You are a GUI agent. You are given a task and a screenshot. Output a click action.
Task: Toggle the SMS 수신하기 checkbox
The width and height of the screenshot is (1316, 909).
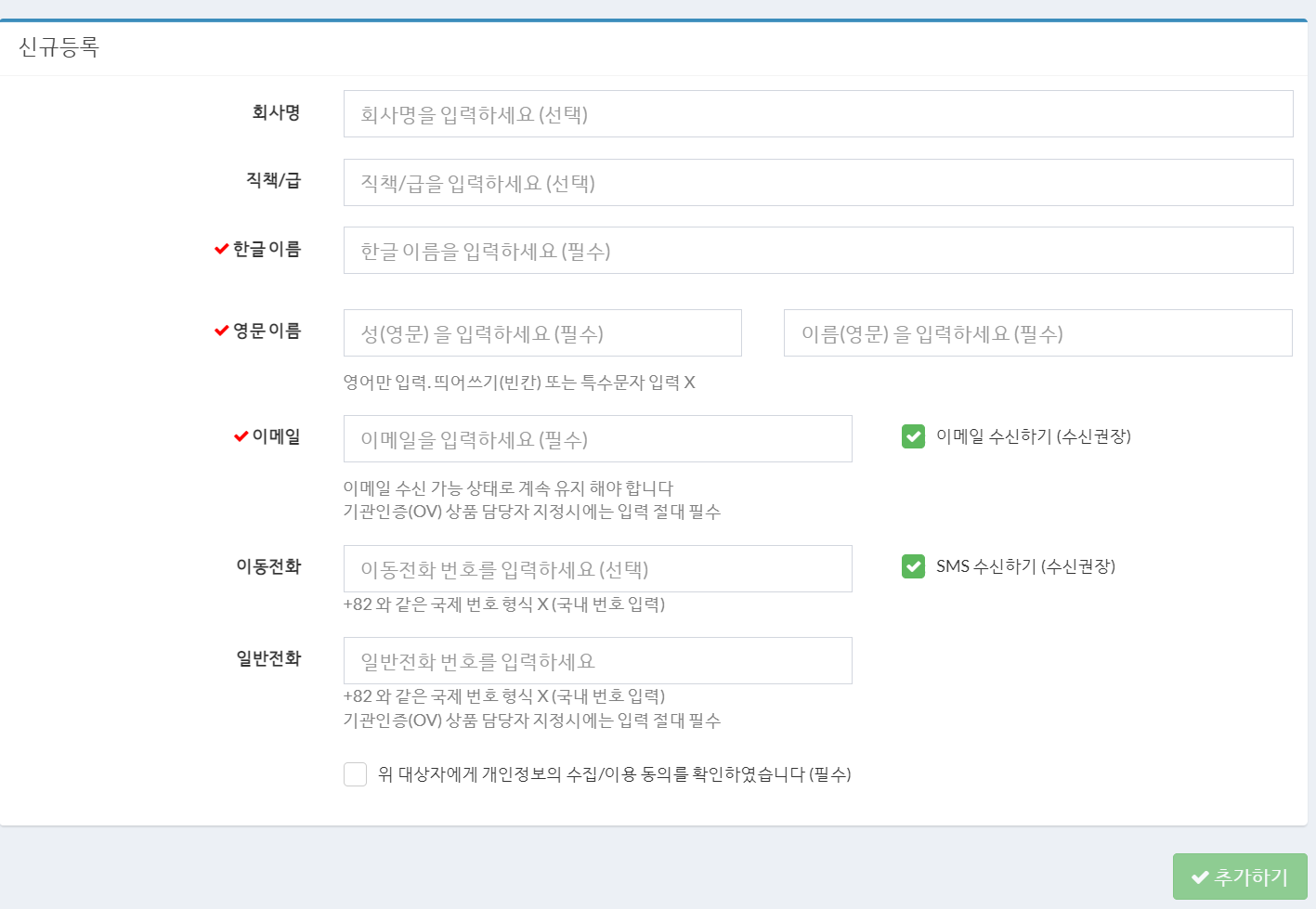pos(913,566)
